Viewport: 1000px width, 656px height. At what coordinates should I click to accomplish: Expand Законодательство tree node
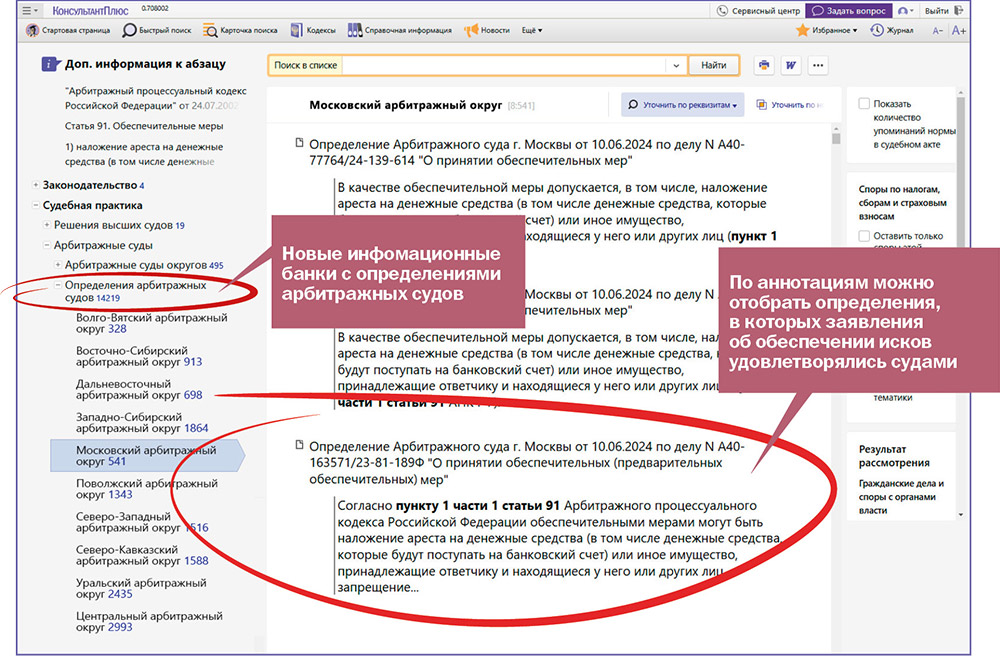[x=36, y=185]
